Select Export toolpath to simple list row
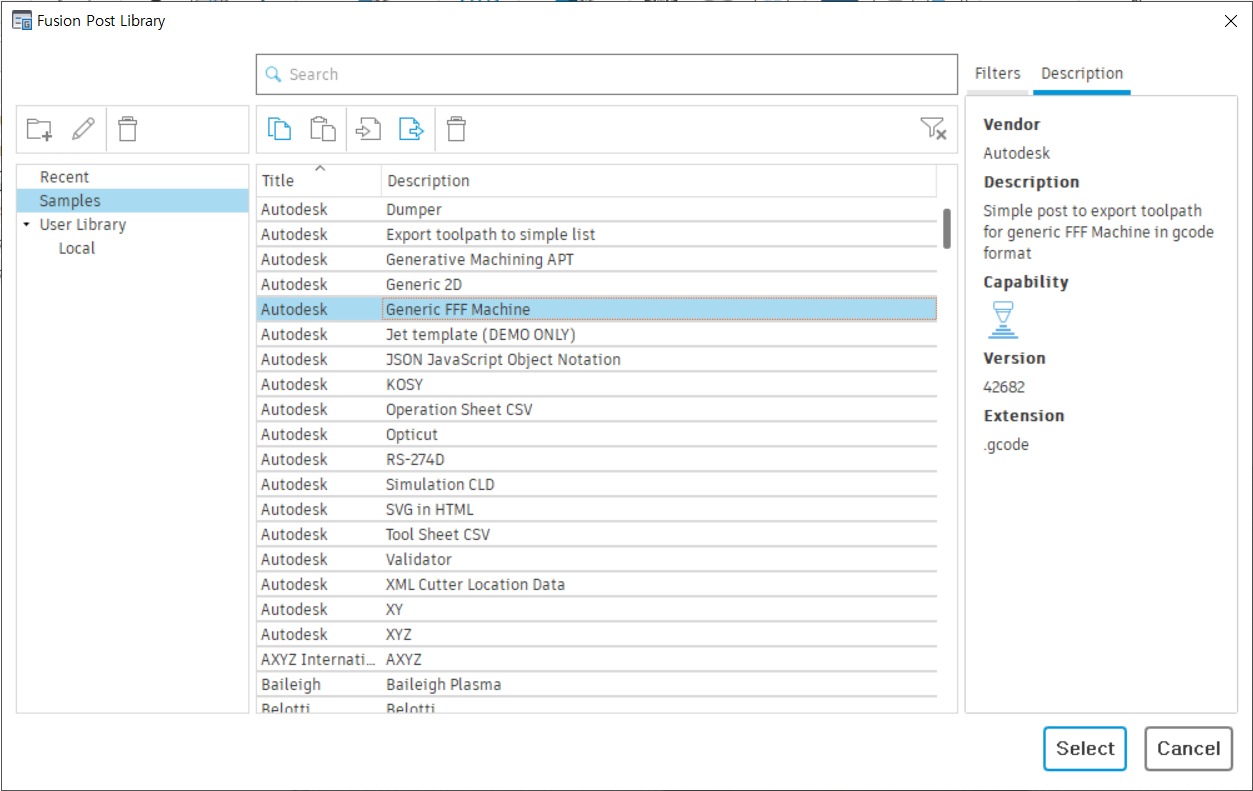1253x791 pixels. point(596,235)
